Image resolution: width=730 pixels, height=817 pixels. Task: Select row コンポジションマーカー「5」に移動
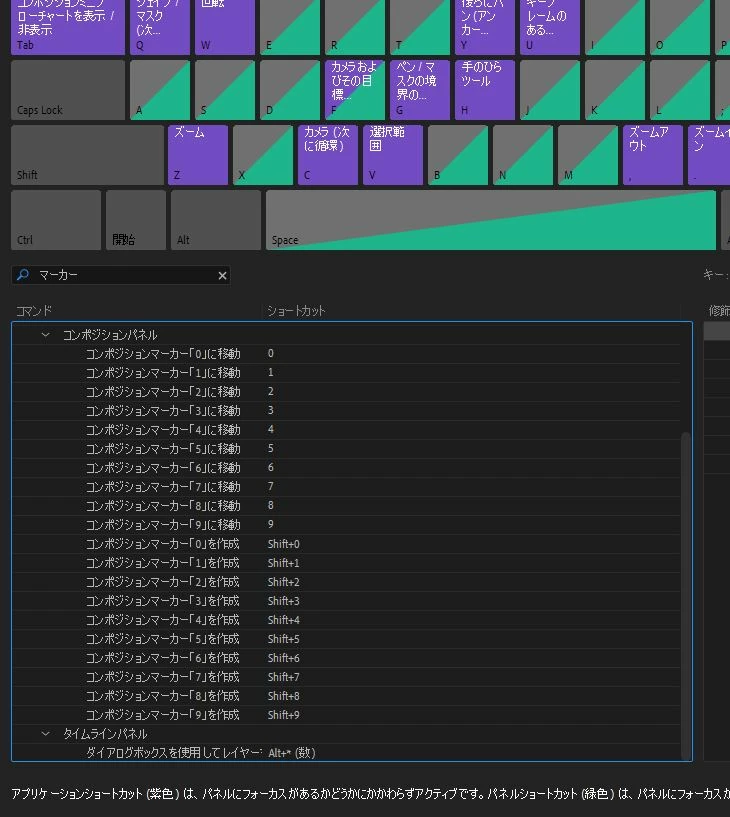[347, 449]
